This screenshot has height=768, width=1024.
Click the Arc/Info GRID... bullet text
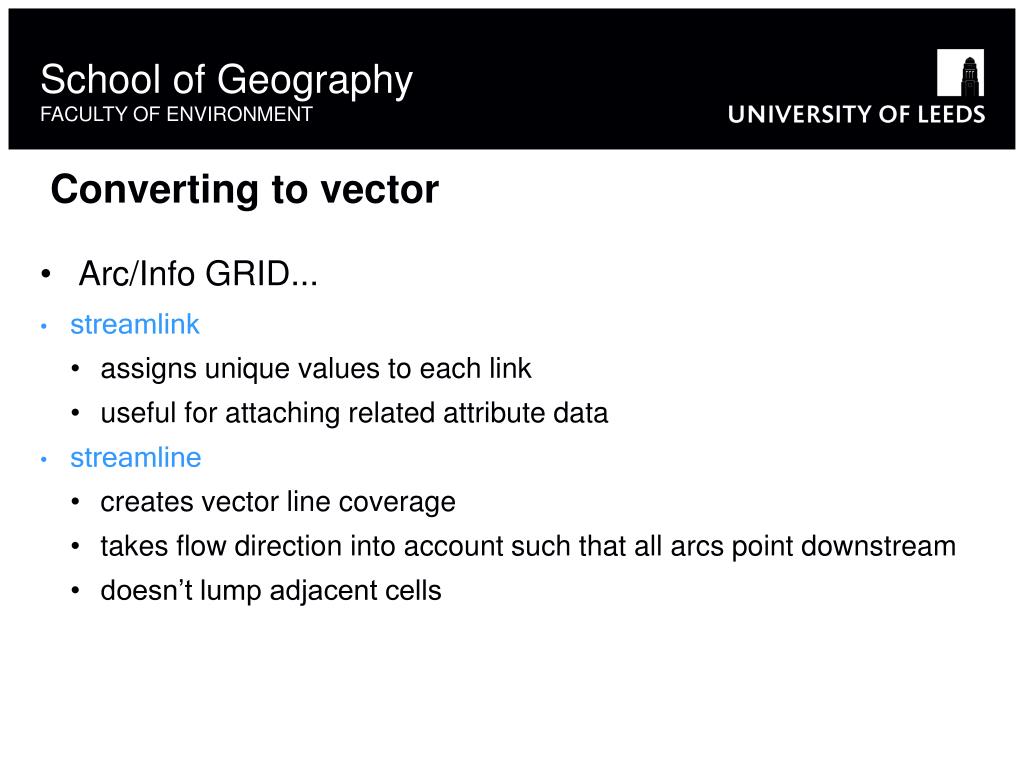coord(198,274)
